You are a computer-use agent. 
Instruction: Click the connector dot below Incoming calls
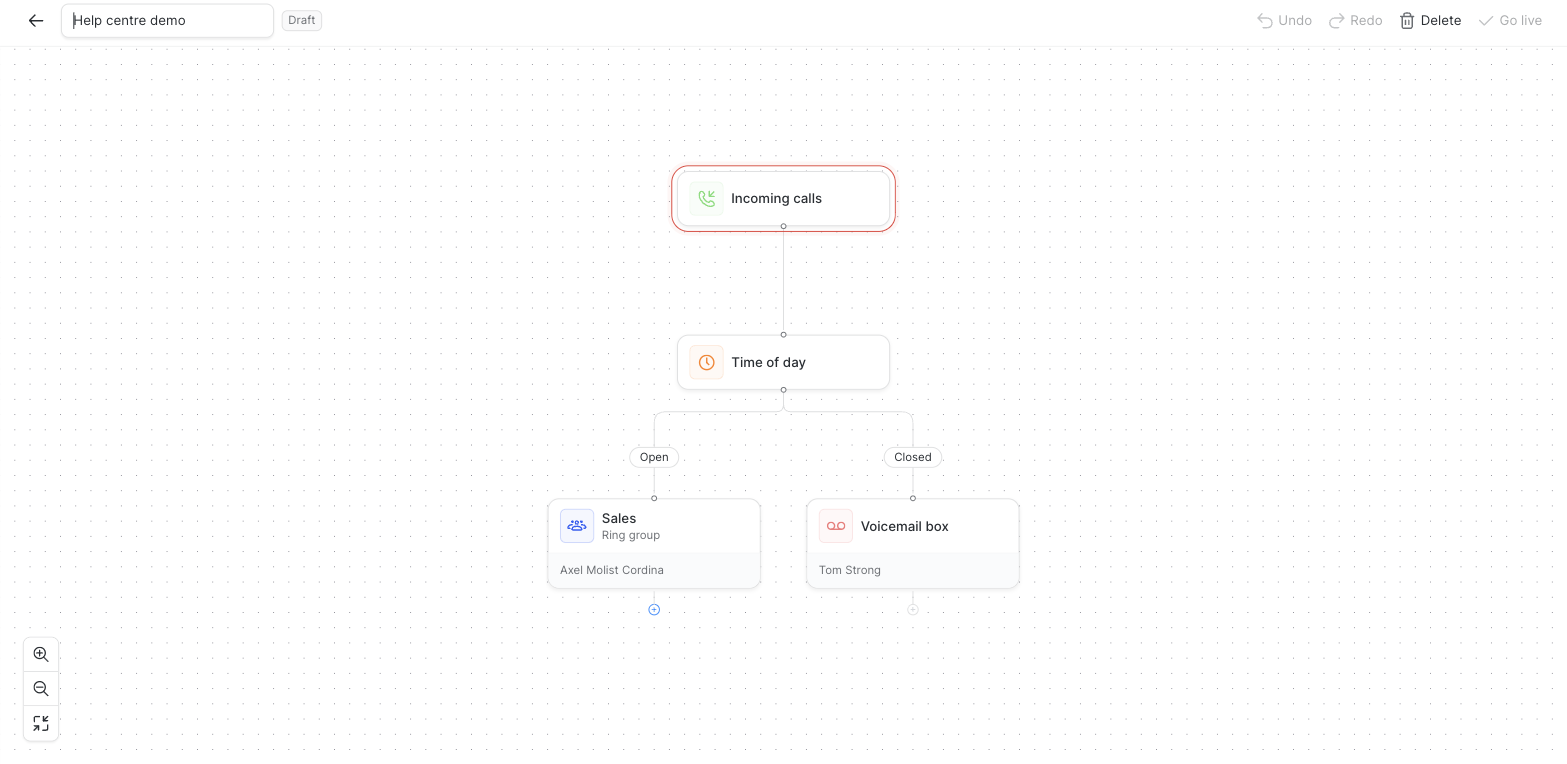tap(783, 226)
